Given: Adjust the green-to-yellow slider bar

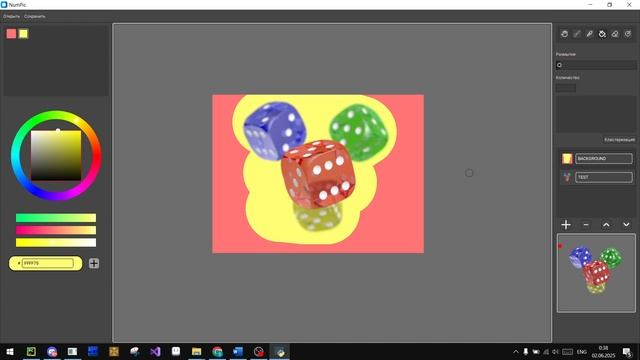Looking at the screenshot, I should click(x=56, y=218).
